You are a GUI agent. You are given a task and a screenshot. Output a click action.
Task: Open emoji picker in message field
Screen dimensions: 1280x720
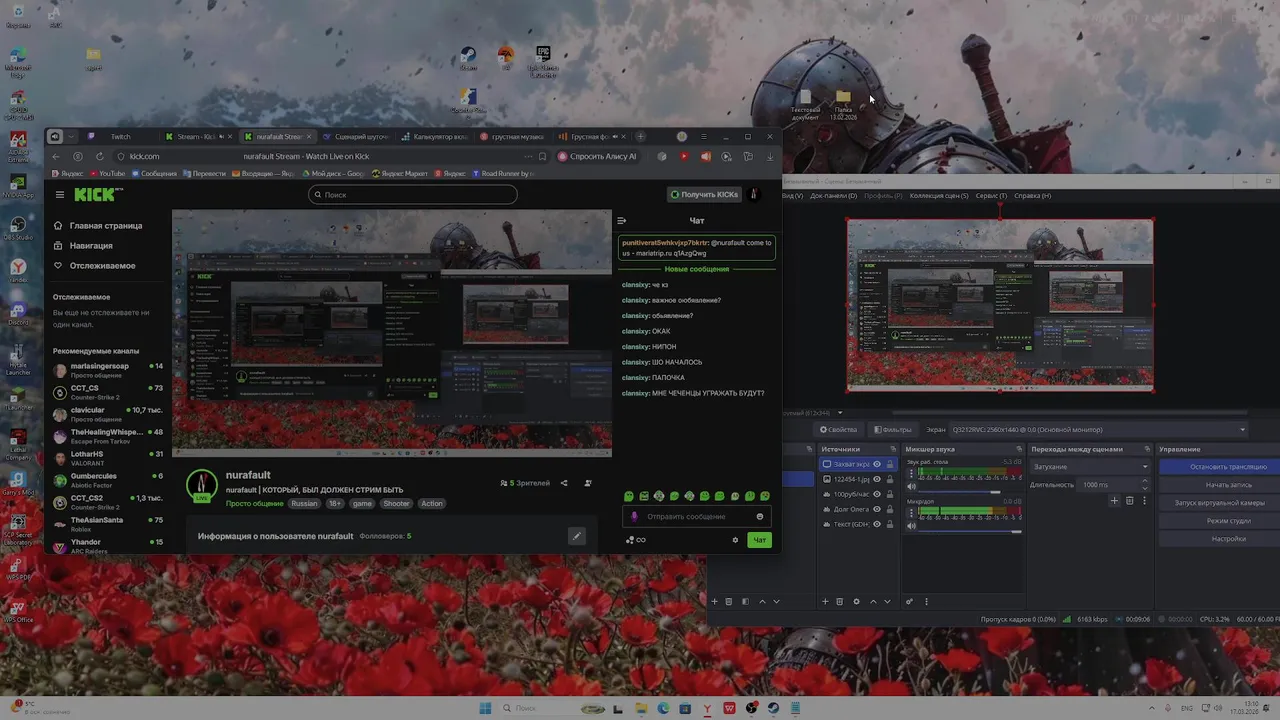[760, 516]
